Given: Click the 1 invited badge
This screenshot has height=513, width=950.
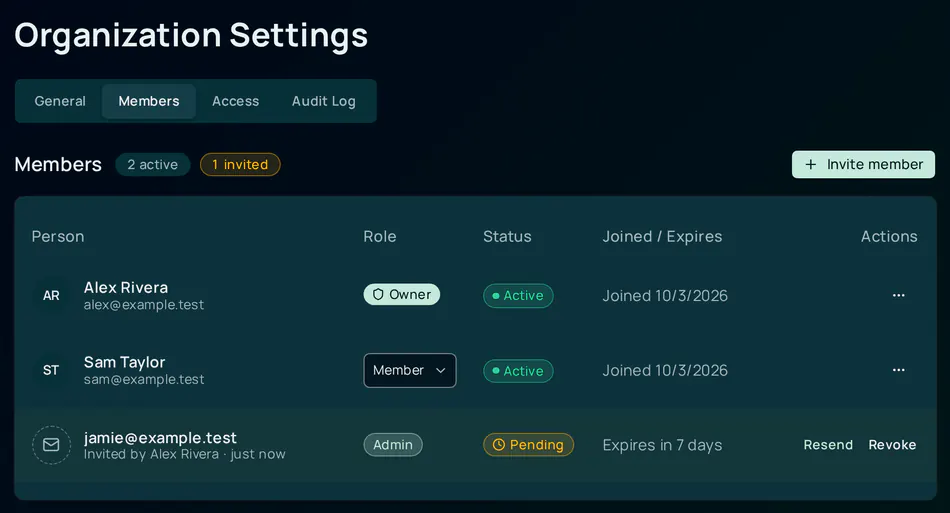Looking at the screenshot, I should (240, 165).
